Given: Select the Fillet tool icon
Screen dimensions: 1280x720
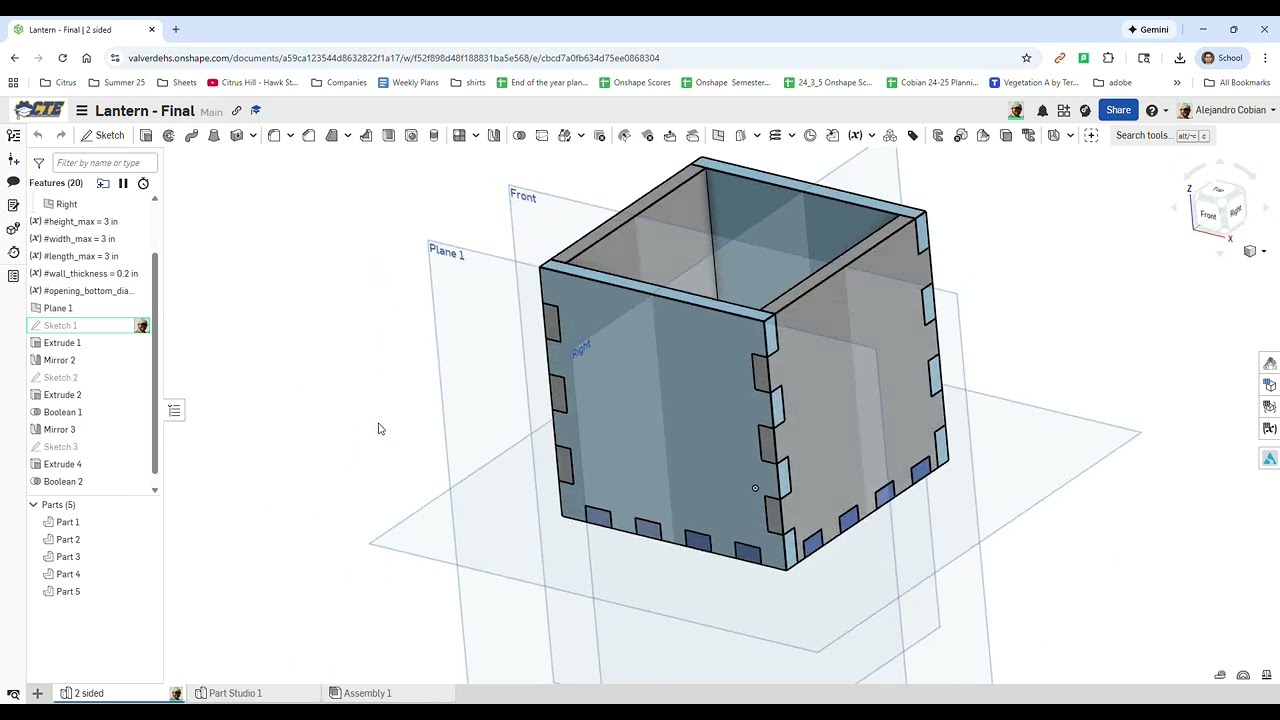Looking at the screenshot, I should click(274, 135).
